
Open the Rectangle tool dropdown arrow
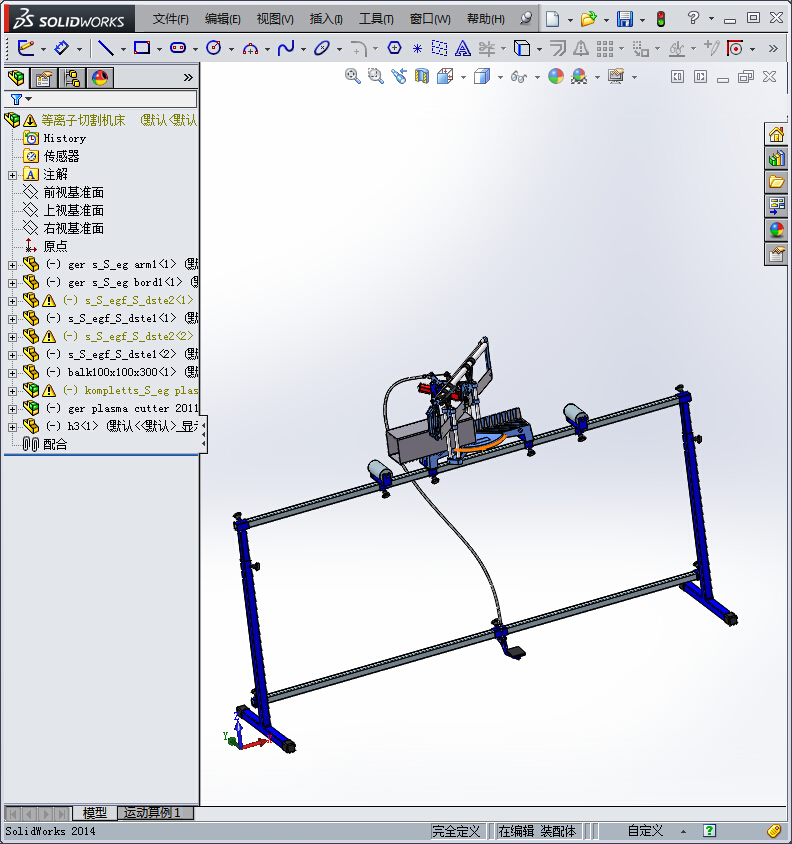(159, 50)
